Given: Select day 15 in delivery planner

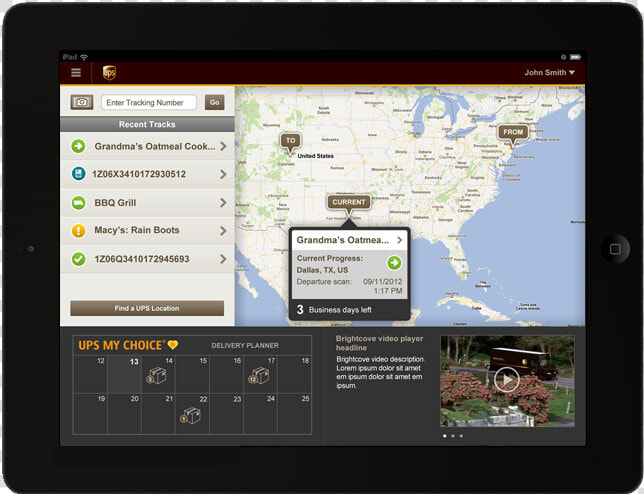Looking at the screenshot, I should coord(193,375).
